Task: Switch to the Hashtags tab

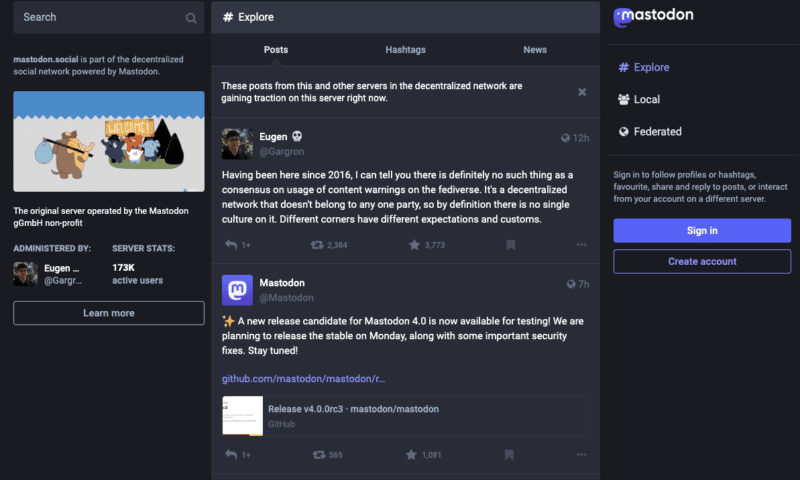Action: pyautogui.click(x=405, y=49)
